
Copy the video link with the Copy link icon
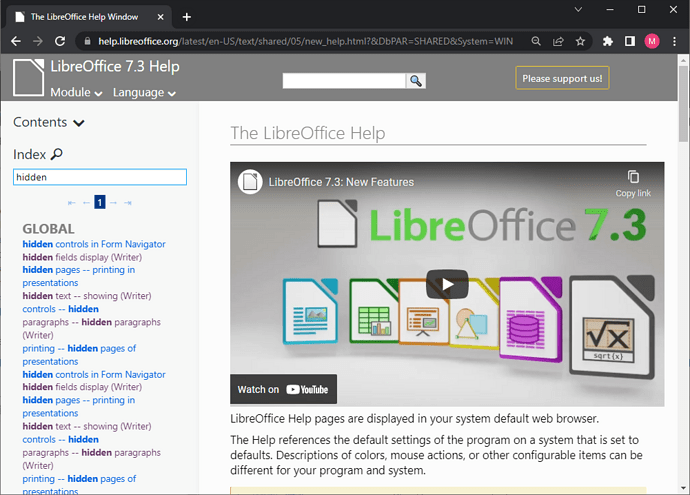pos(633,183)
